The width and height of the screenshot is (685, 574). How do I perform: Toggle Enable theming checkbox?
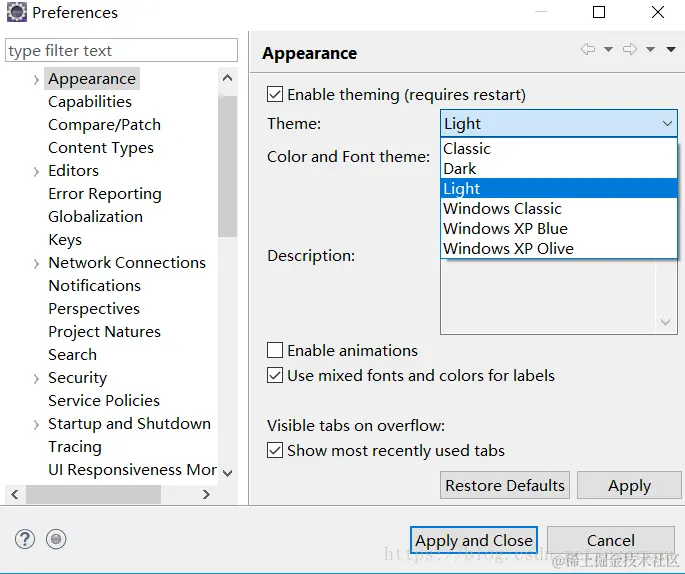coord(275,94)
